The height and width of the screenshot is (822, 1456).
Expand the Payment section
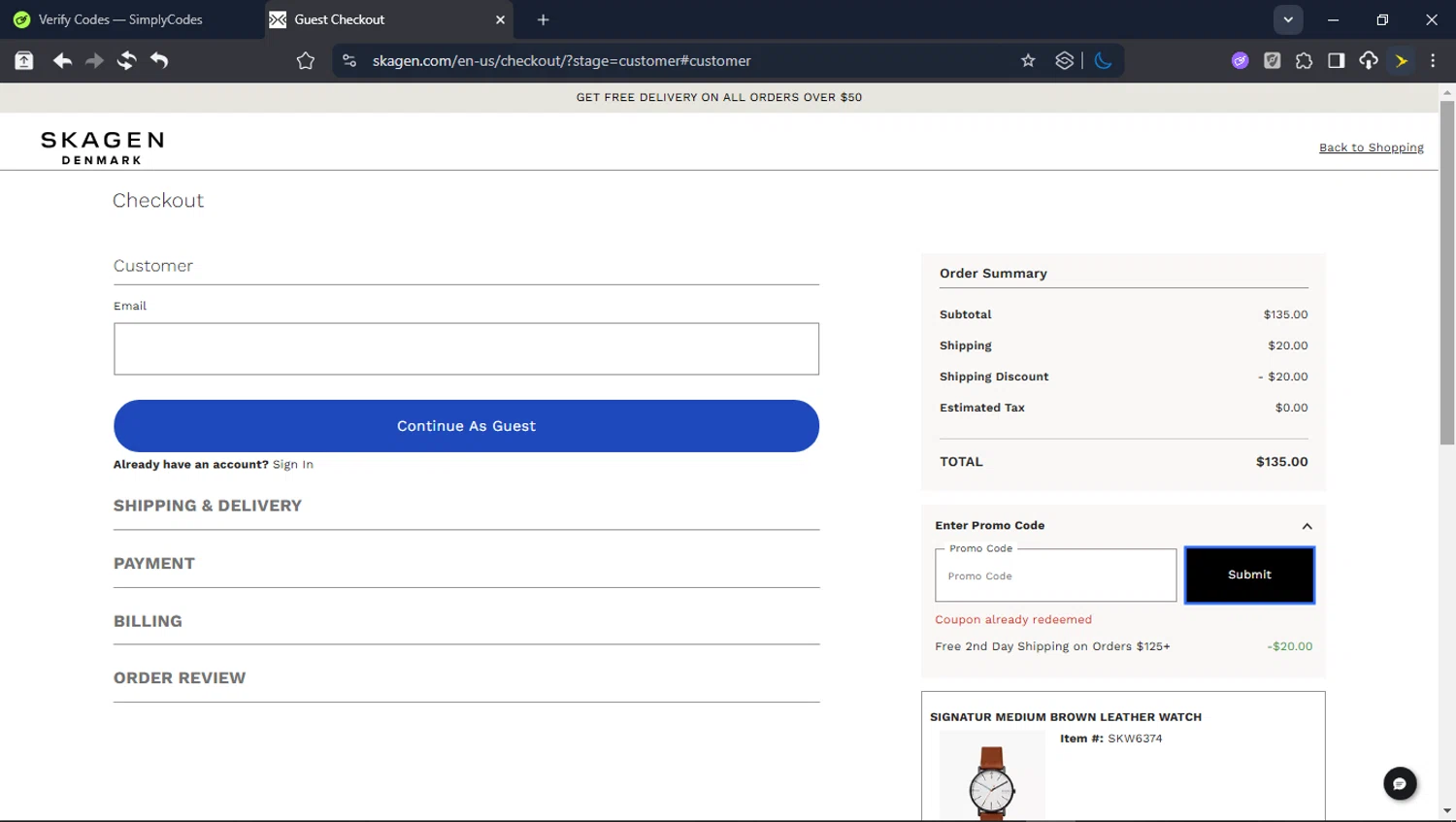pos(466,564)
